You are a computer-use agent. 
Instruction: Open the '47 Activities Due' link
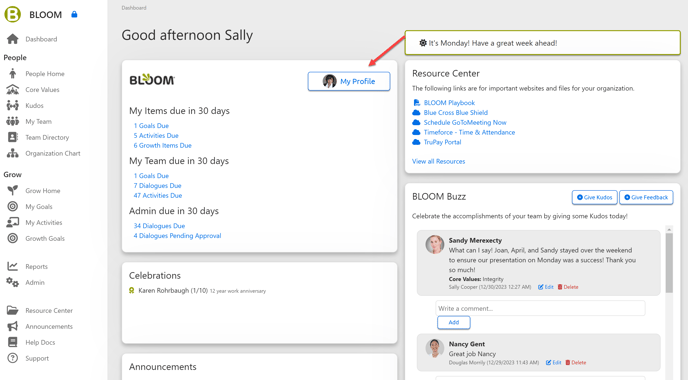[x=158, y=195]
